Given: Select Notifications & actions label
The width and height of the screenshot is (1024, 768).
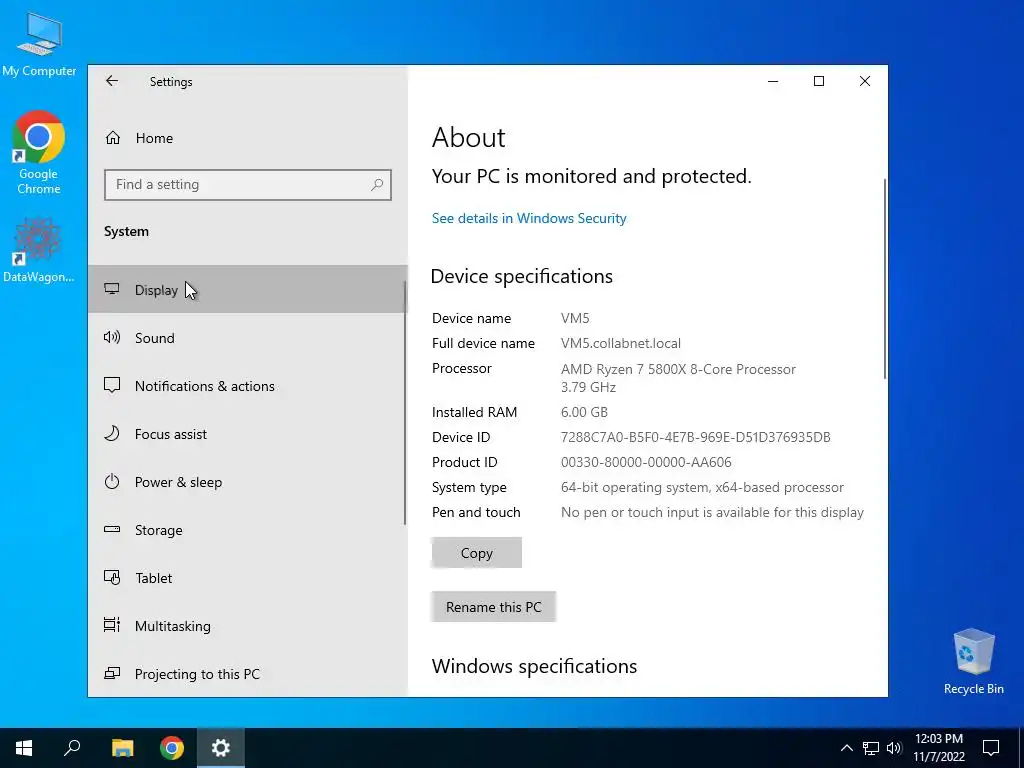Looking at the screenshot, I should [204, 386].
